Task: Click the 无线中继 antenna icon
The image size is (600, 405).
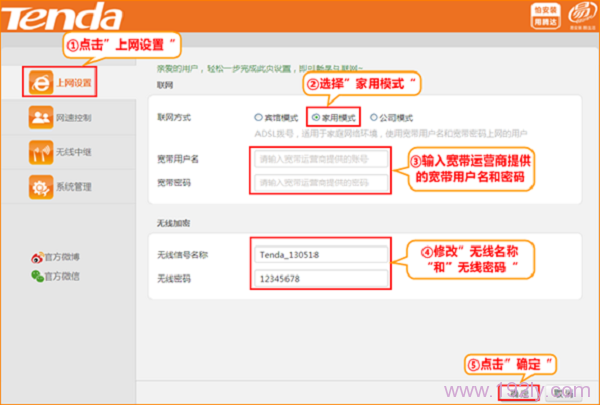Action: 40,152
